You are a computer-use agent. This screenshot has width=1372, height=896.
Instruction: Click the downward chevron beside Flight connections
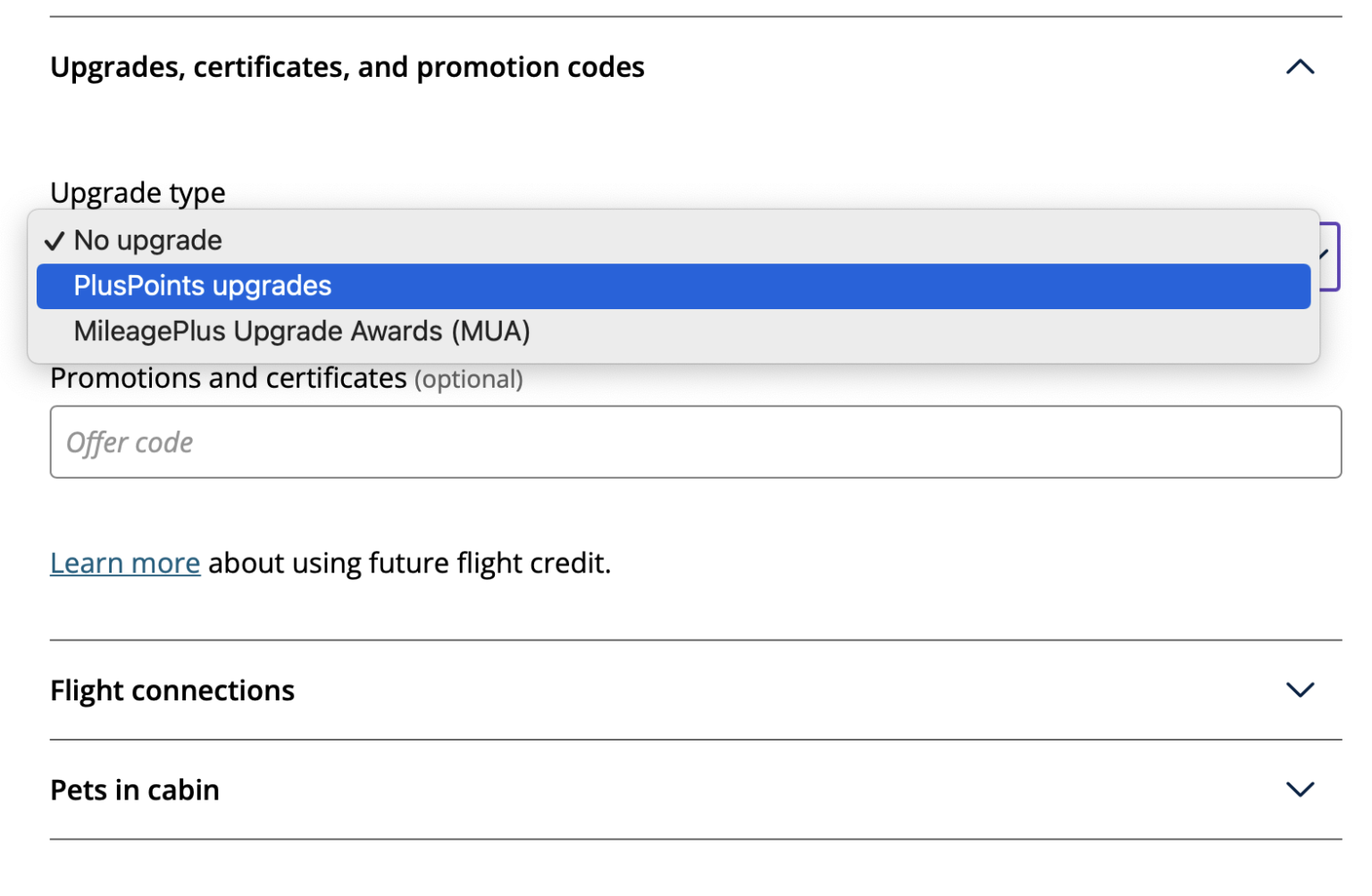click(x=1300, y=690)
